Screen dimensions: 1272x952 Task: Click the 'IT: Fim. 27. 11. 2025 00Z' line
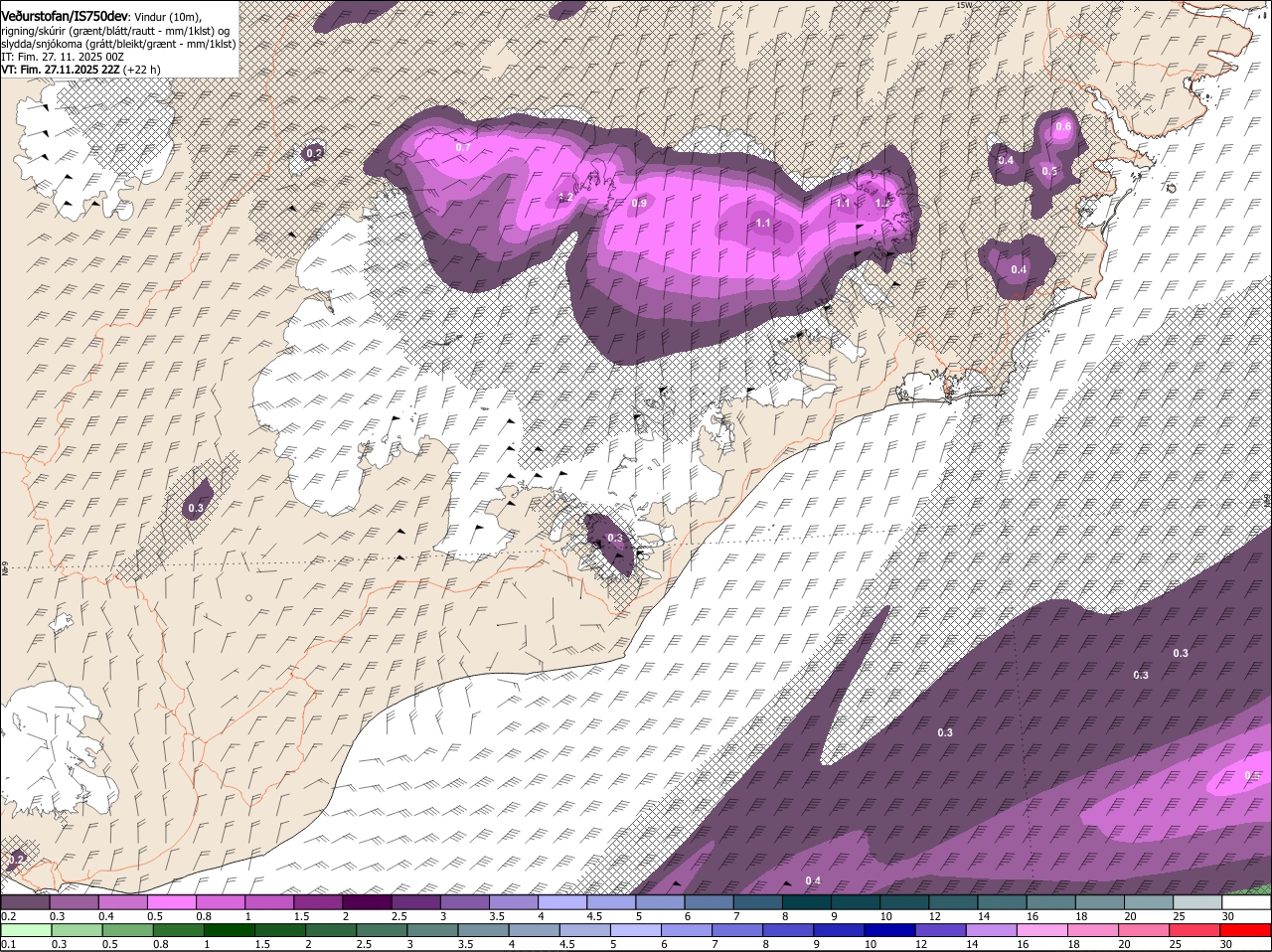click(63, 57)
